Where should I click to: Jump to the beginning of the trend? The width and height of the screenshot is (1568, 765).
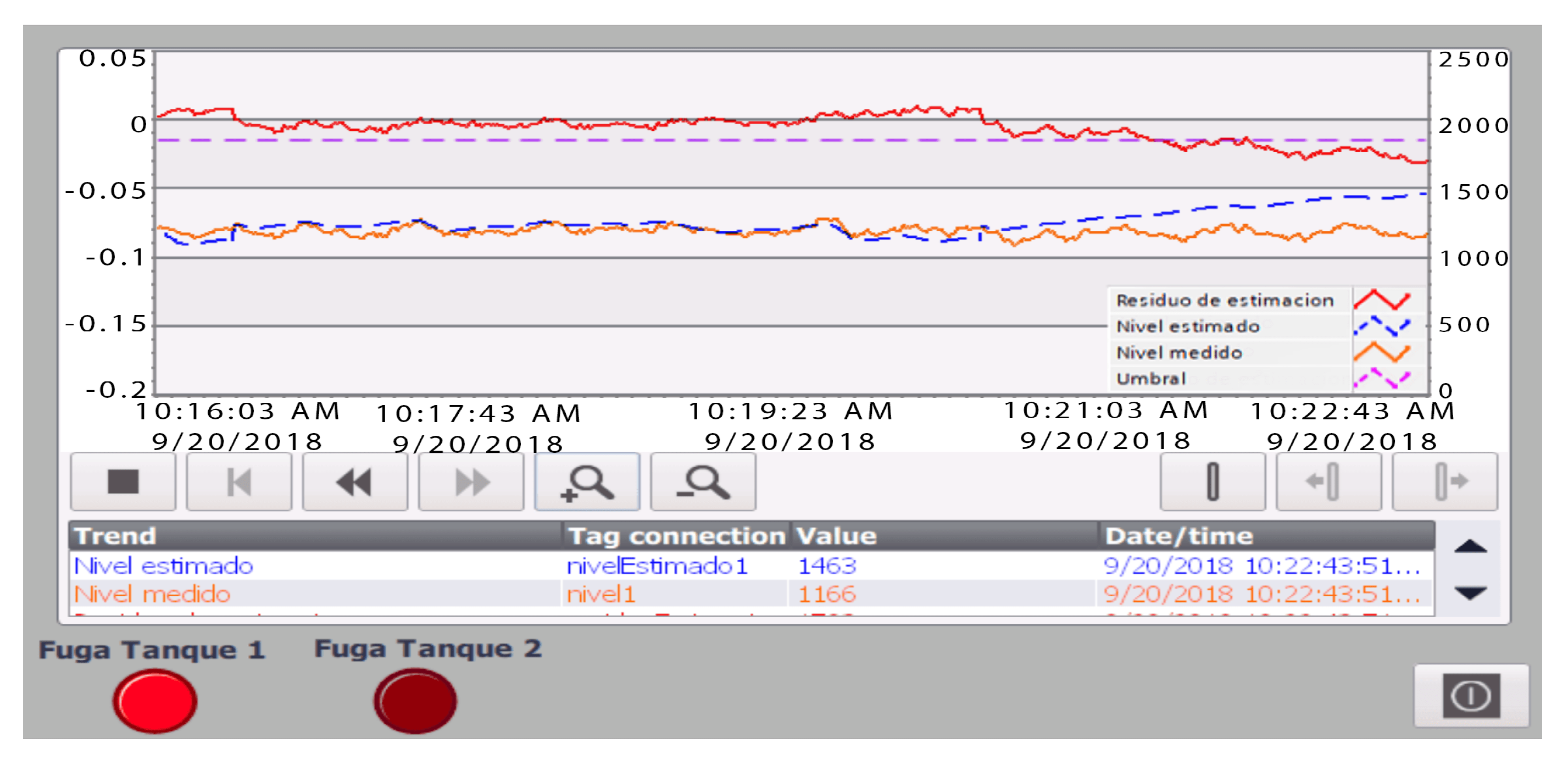(x=238, y=482)
